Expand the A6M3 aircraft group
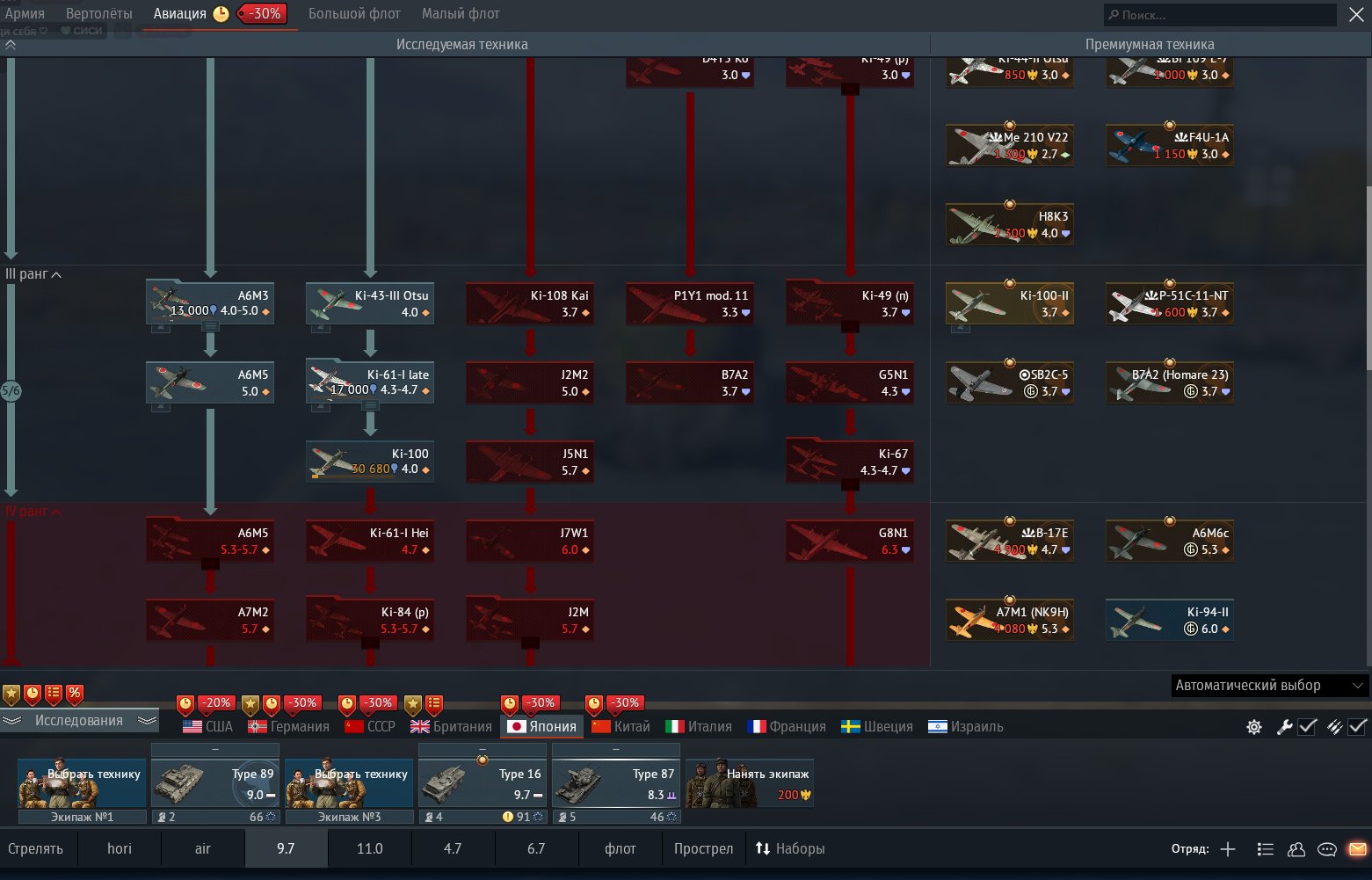Image resolution: width=1372 pixels, height=880 pixels. point(210,326)
